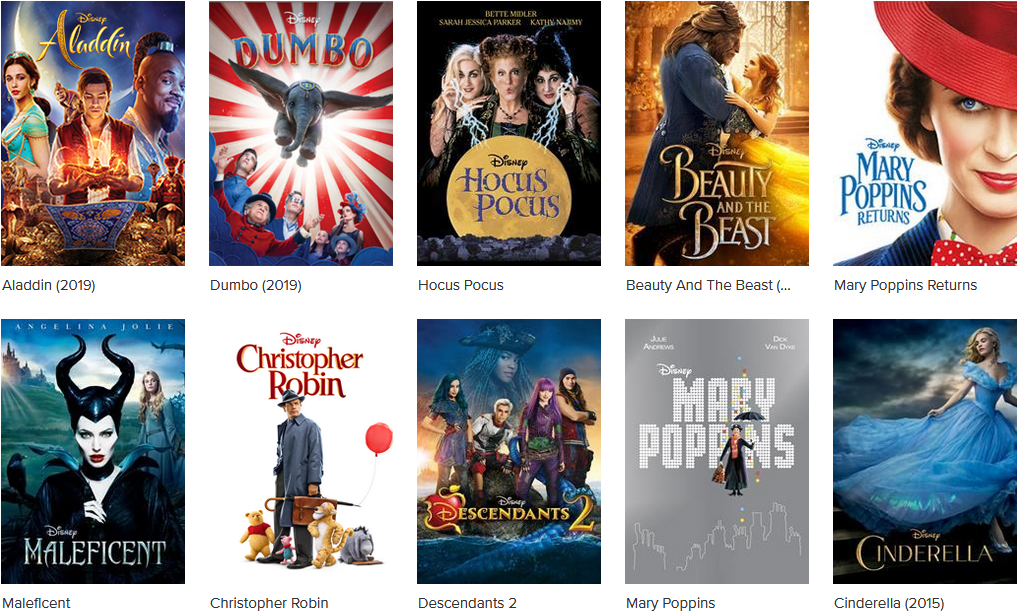Screen dimensions: 1018x615
Task: Select the classic Mary Poppins poster
Action: pos(717,451)
